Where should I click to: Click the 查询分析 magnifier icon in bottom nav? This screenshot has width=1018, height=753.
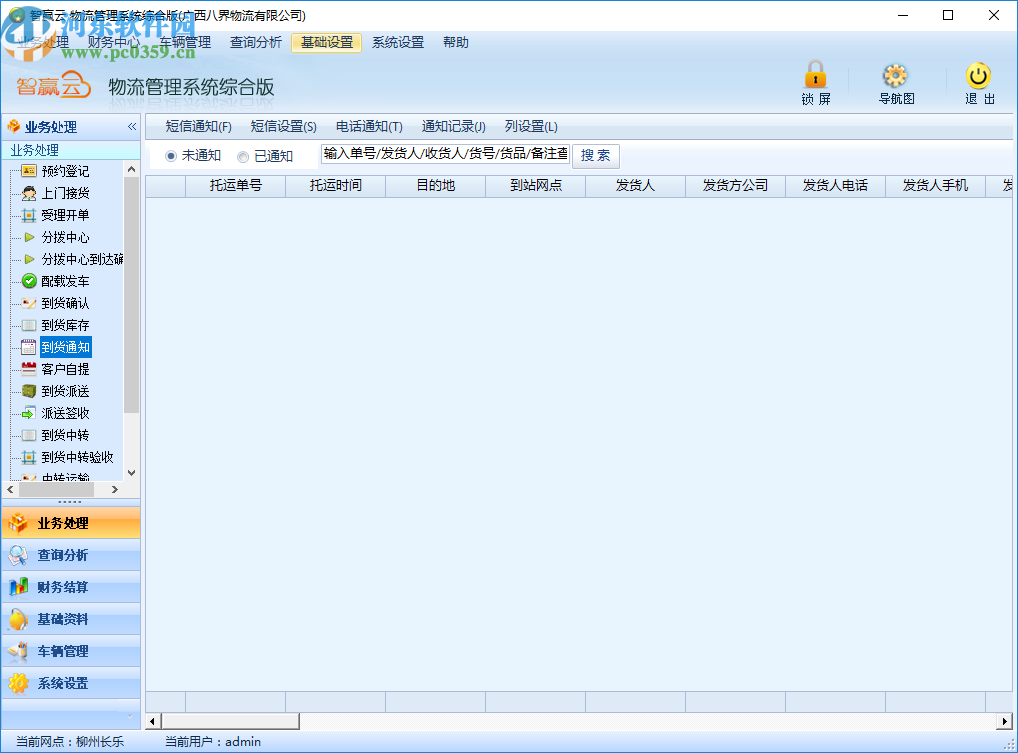tap(18, 556)
